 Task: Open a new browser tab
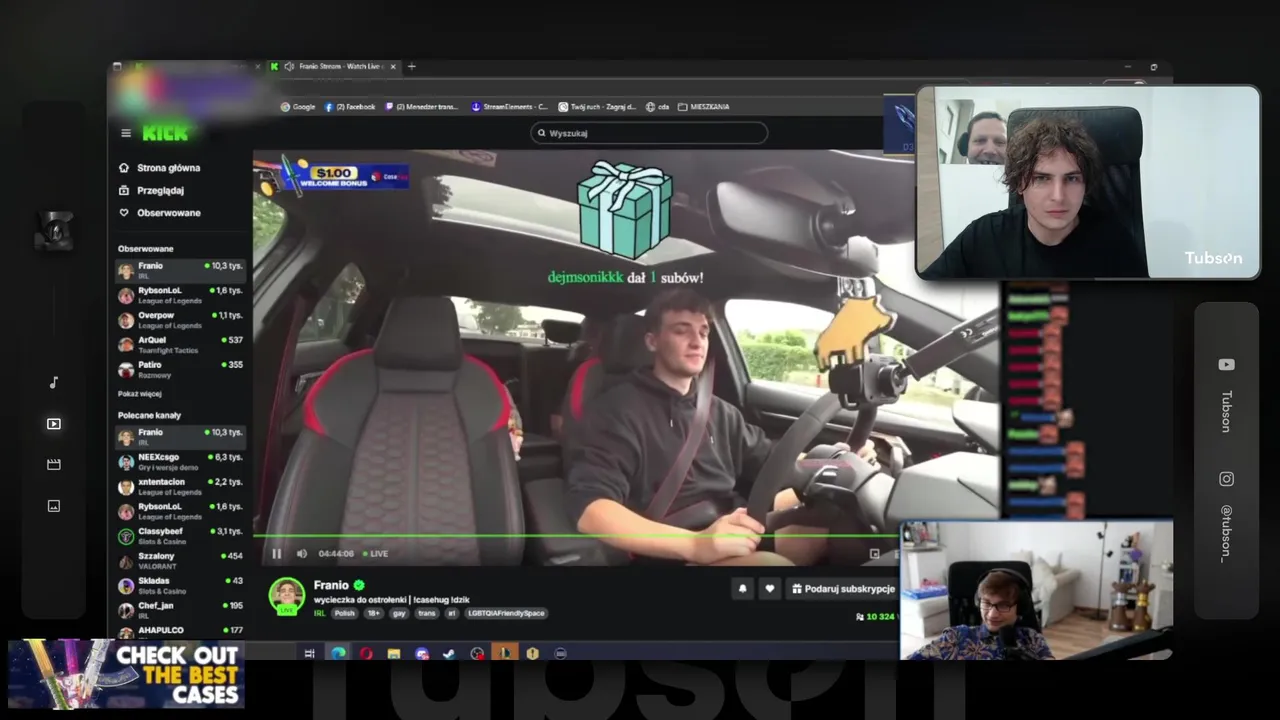411,67
